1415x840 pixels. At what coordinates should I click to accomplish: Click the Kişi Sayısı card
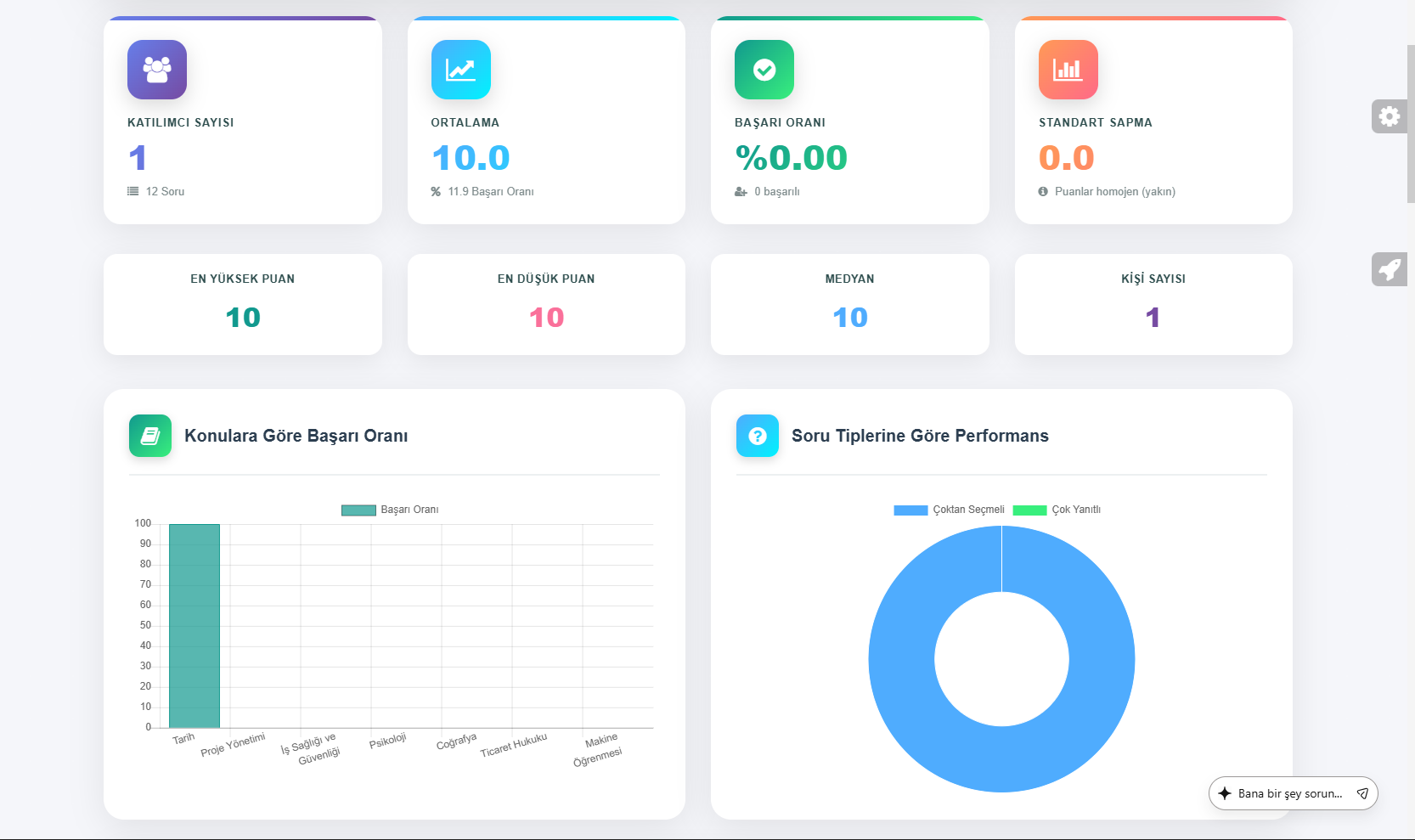1153,304
